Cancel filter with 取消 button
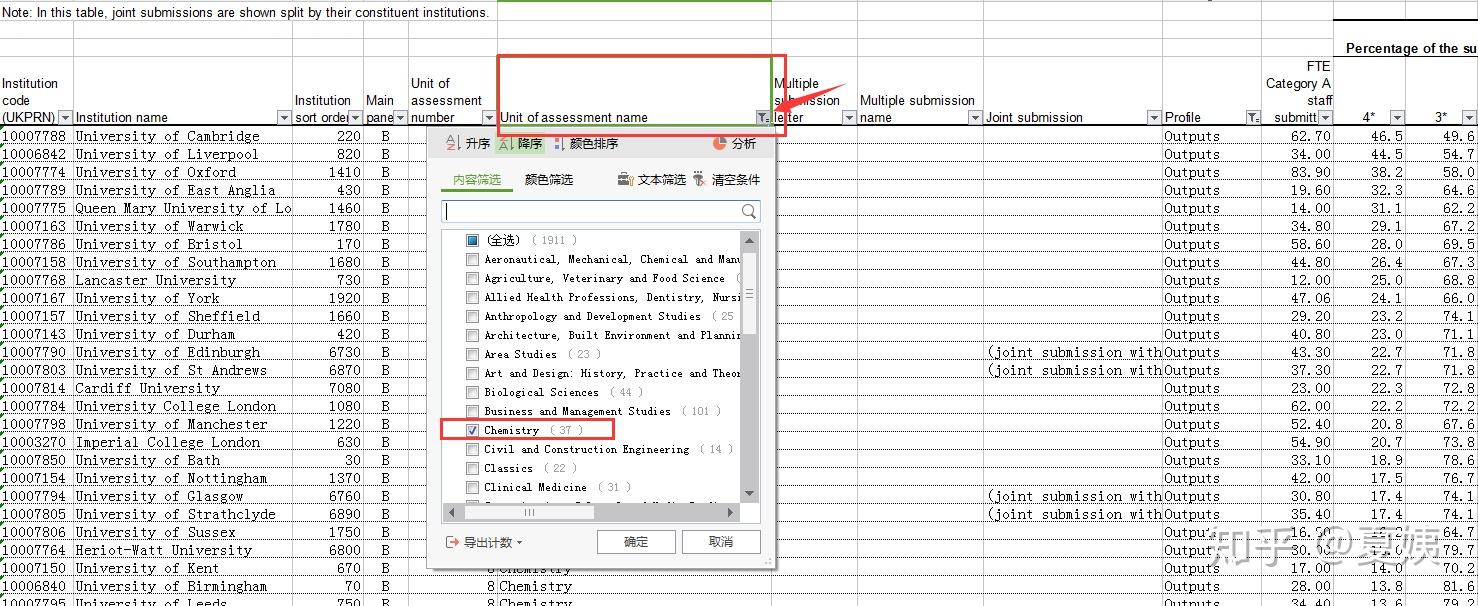The image size is (1478, 606). click(721, 542)
